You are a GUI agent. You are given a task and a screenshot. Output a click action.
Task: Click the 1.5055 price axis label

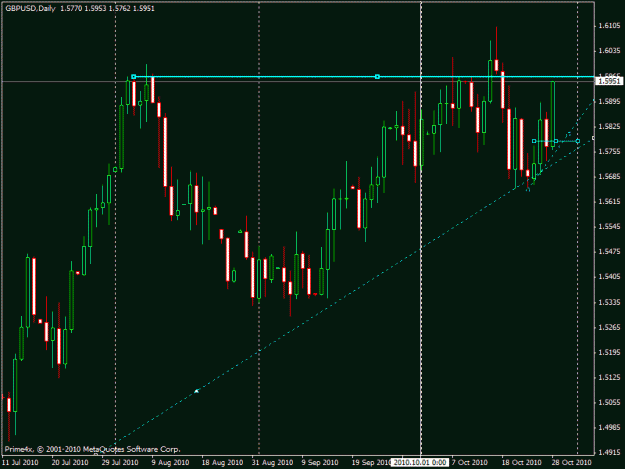[609, 402]
